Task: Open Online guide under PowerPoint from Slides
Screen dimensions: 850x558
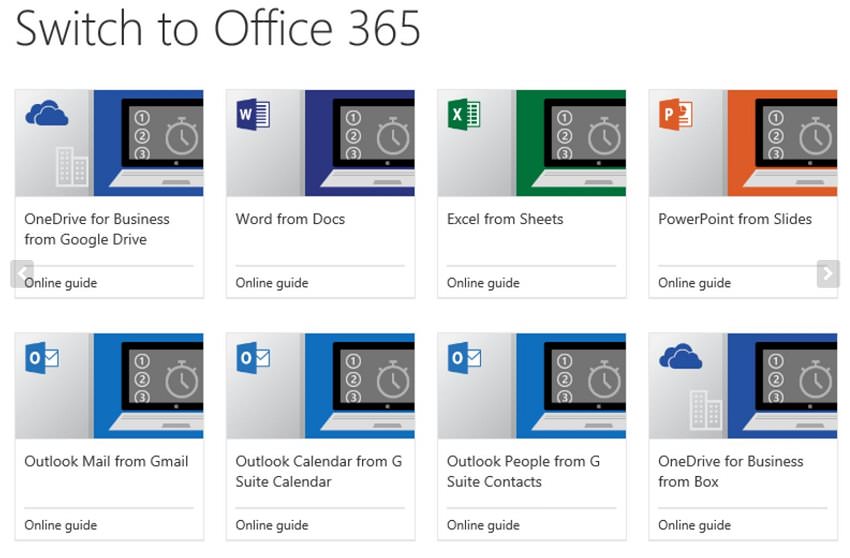Action: 694,283
